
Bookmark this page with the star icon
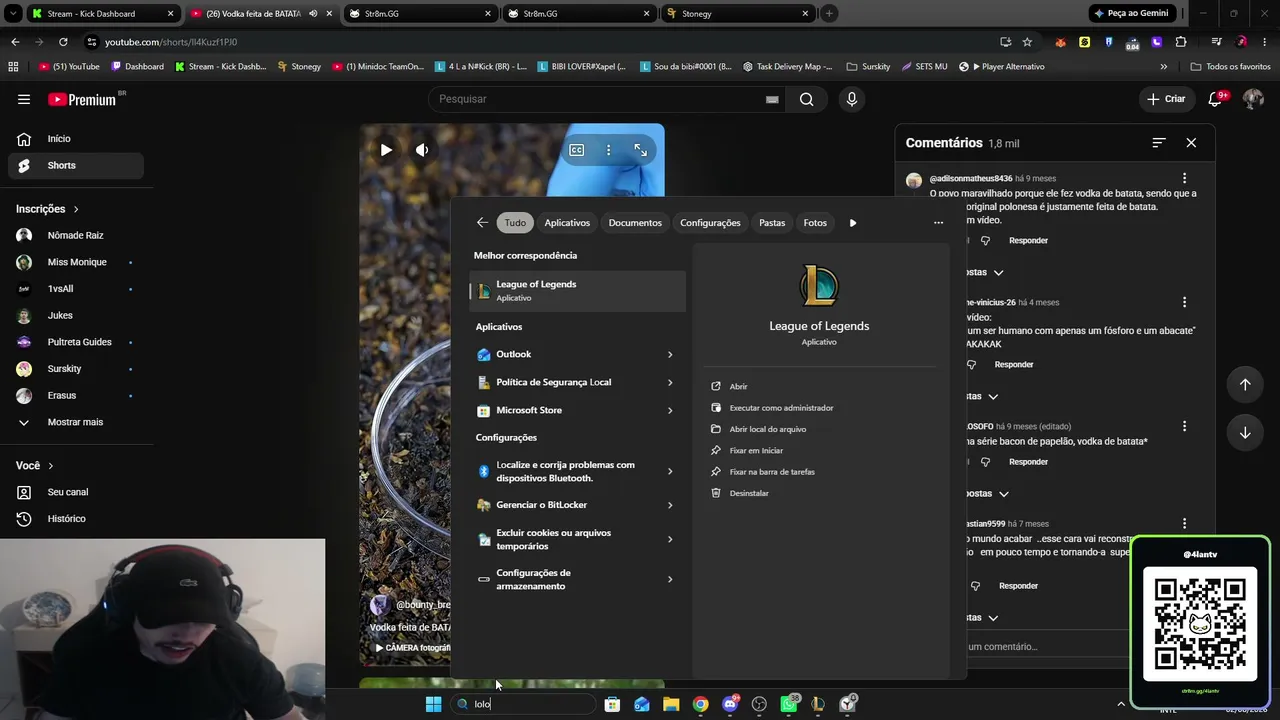[1027, 42]
